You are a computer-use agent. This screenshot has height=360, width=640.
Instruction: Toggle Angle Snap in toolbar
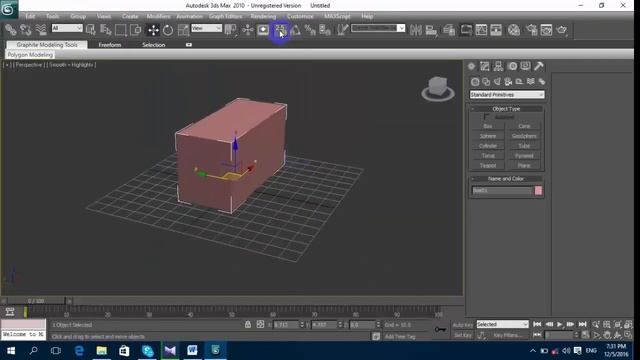(295, 30)
